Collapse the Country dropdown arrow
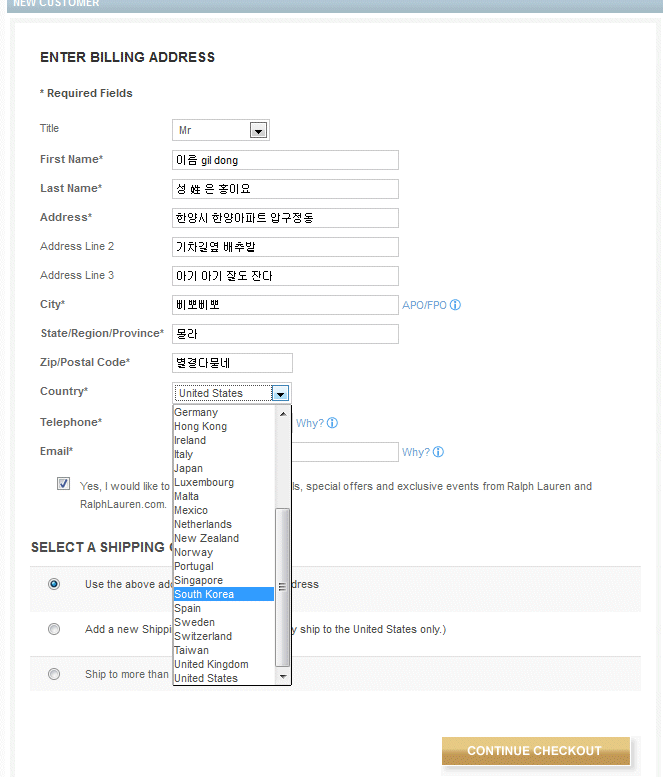The width and height of the screenshot is (663, 777). [x=280, y=393]
